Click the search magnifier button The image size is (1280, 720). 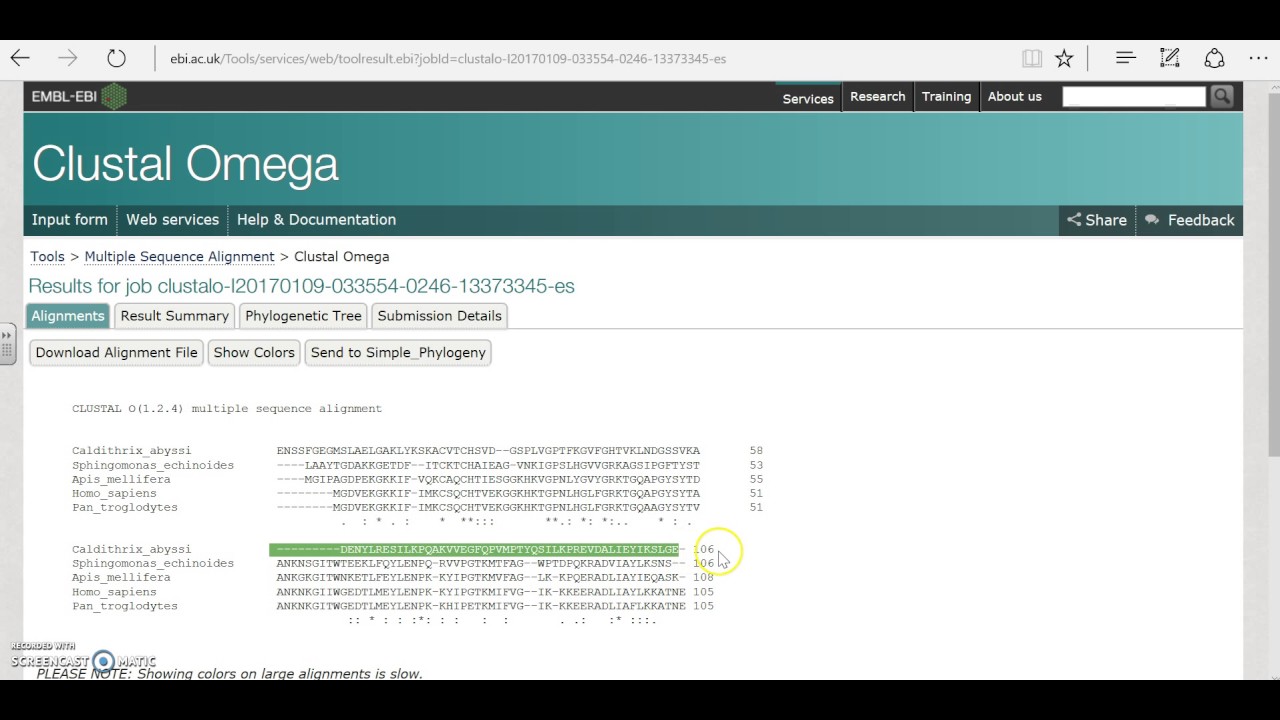1221,96
